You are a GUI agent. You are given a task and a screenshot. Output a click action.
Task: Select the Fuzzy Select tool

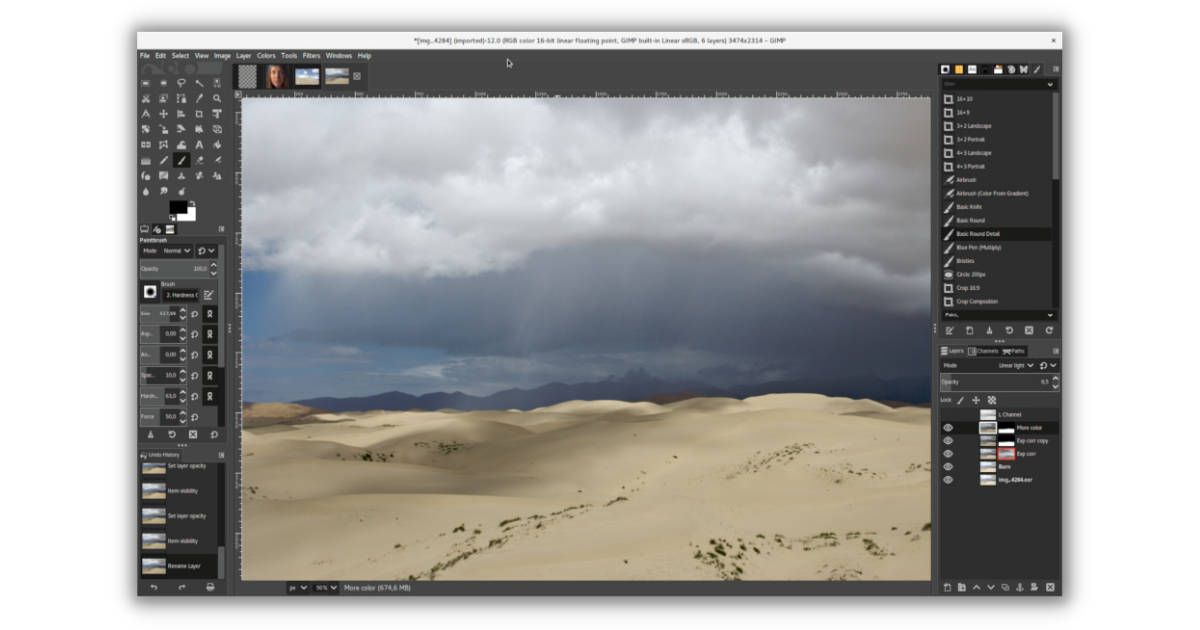point(200,84)
